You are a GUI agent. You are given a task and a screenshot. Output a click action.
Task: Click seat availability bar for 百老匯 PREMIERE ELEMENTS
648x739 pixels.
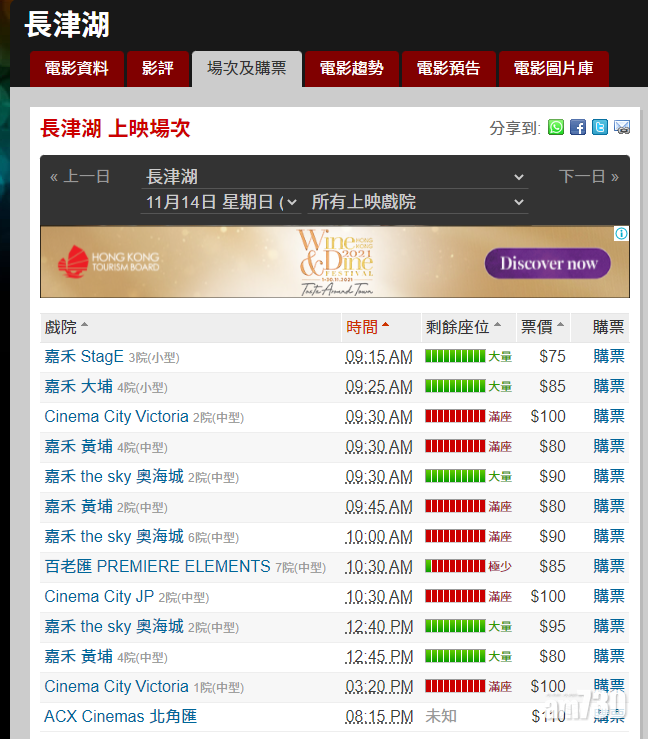[x=455, y=566]
